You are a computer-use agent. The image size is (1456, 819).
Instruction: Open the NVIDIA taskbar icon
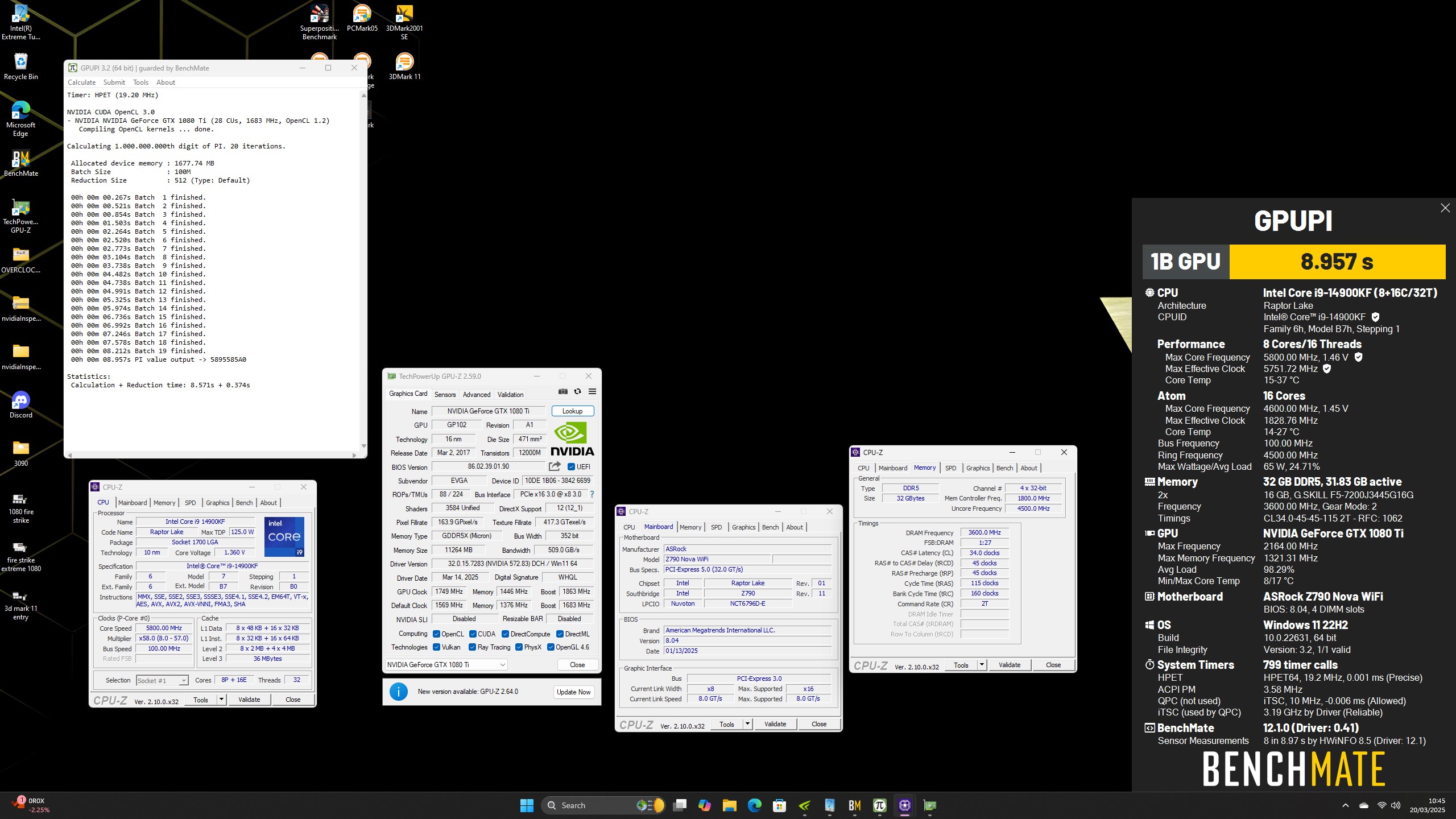click(804, 805)
